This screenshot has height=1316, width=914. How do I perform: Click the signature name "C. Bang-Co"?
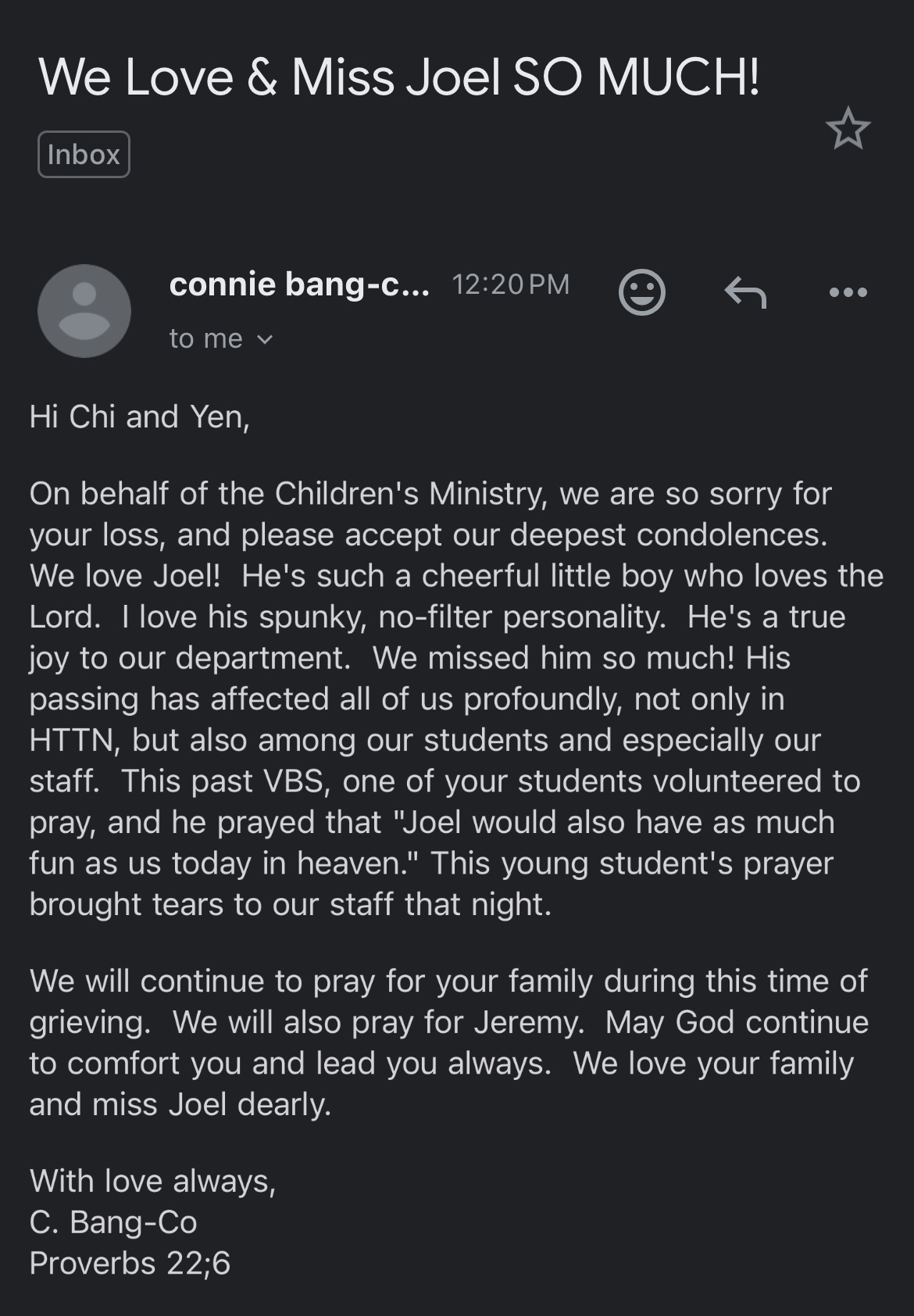tap(113, 1222)
